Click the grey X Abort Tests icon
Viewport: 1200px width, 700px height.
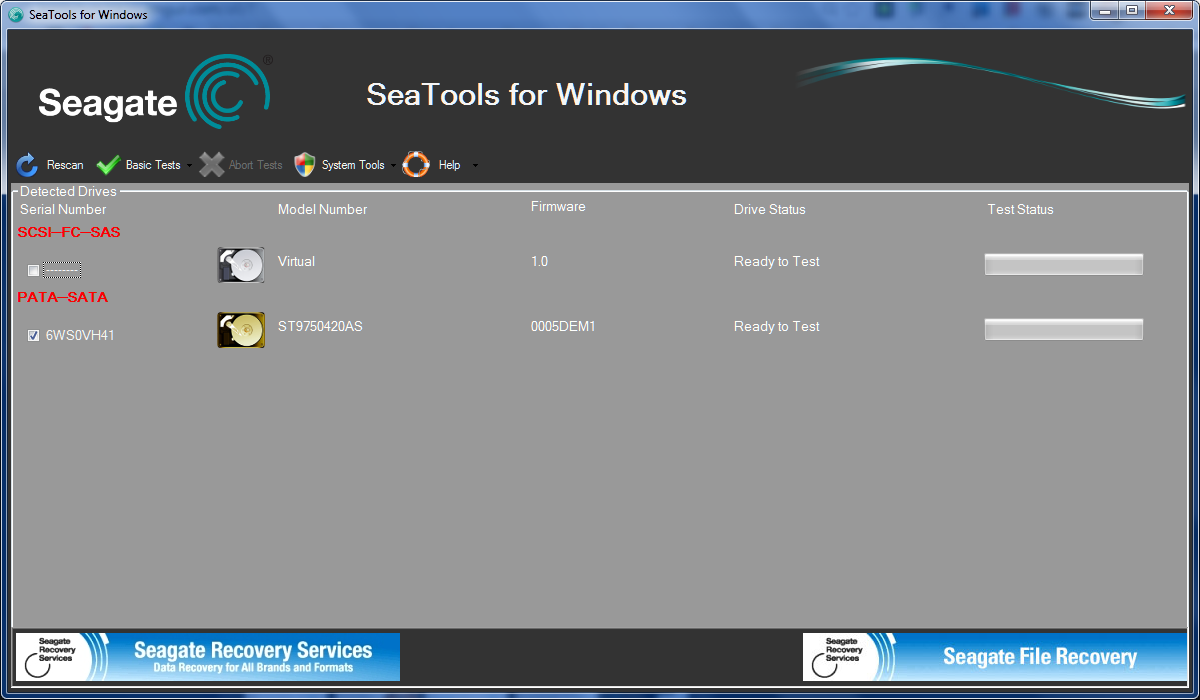[x=211, y=165]
